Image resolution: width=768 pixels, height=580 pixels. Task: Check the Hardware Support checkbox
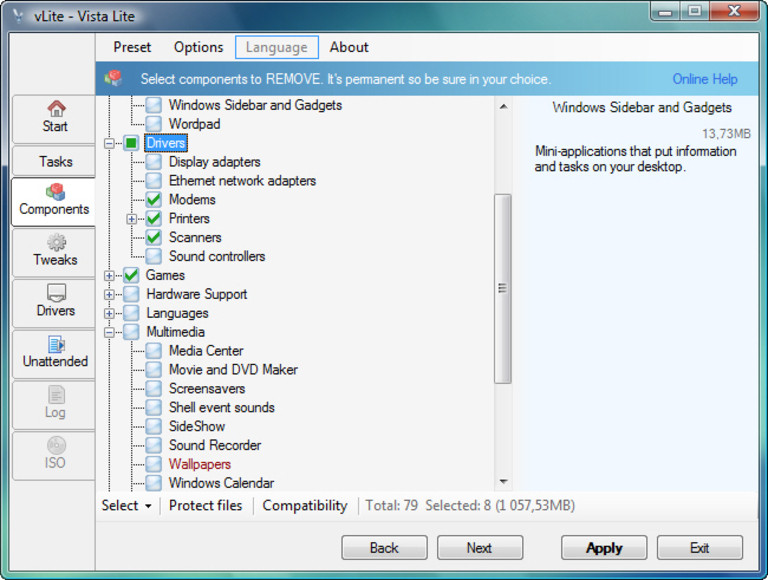(x=131, y=294)
